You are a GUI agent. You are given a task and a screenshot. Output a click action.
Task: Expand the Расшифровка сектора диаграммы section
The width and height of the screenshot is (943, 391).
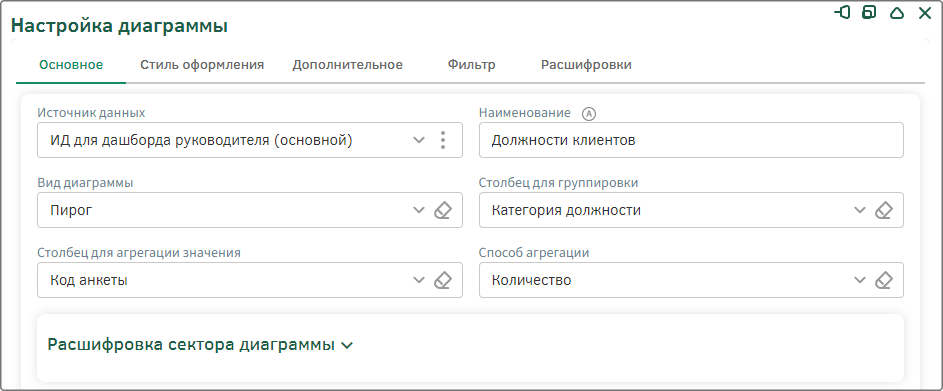200,345
